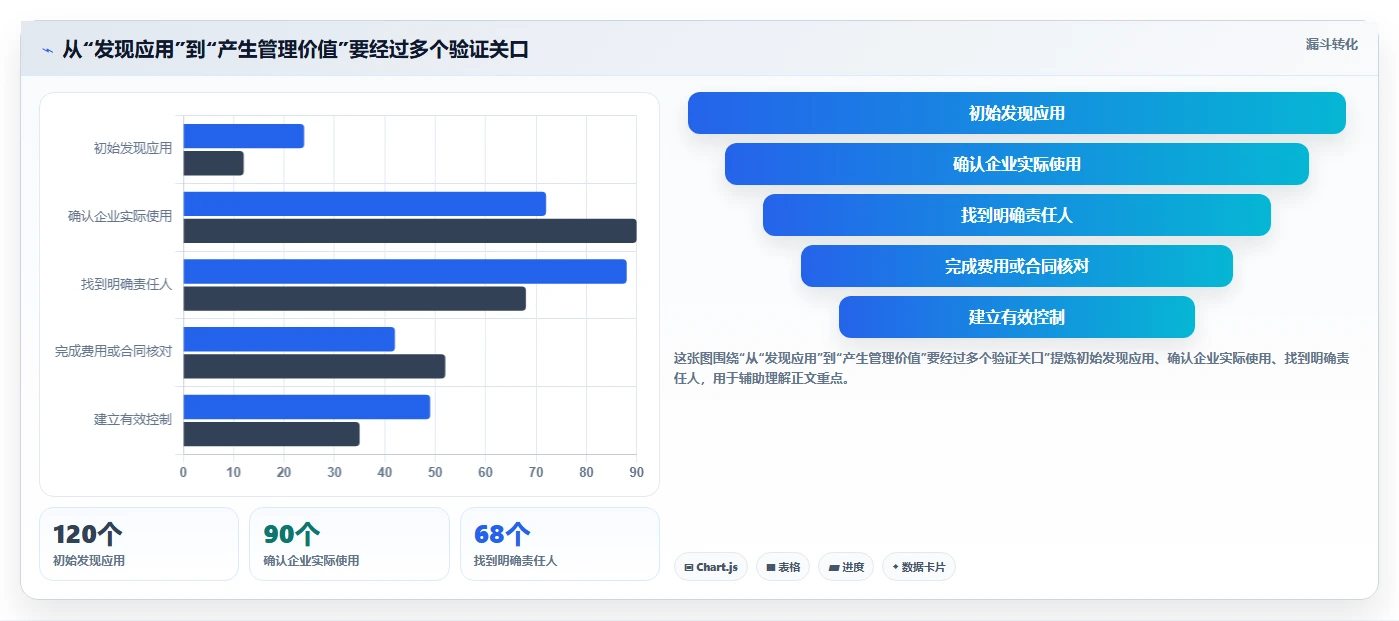Click the blue bar for 建立有效控制
Screen dimensions: 1399x621
(x=306, y=407)
